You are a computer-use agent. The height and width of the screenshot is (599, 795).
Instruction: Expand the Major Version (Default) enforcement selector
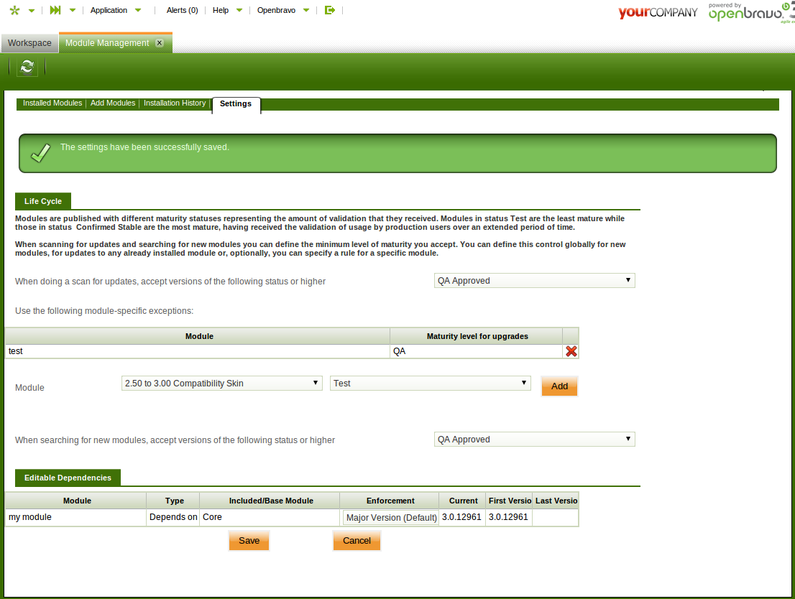[x=391, y=518]
